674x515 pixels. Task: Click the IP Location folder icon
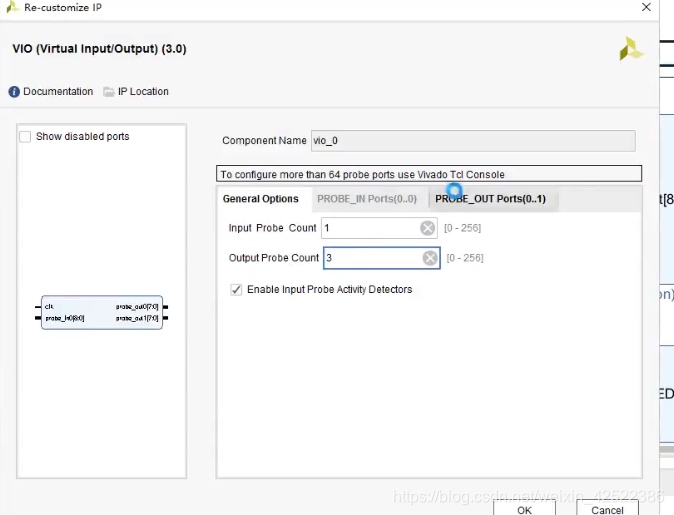[x=109, y=92]
